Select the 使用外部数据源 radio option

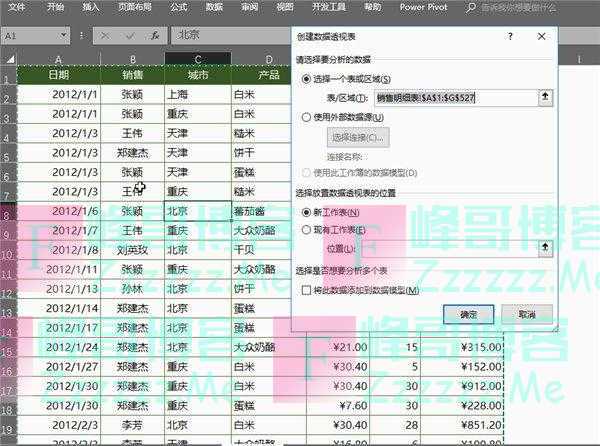pos(307,117)
